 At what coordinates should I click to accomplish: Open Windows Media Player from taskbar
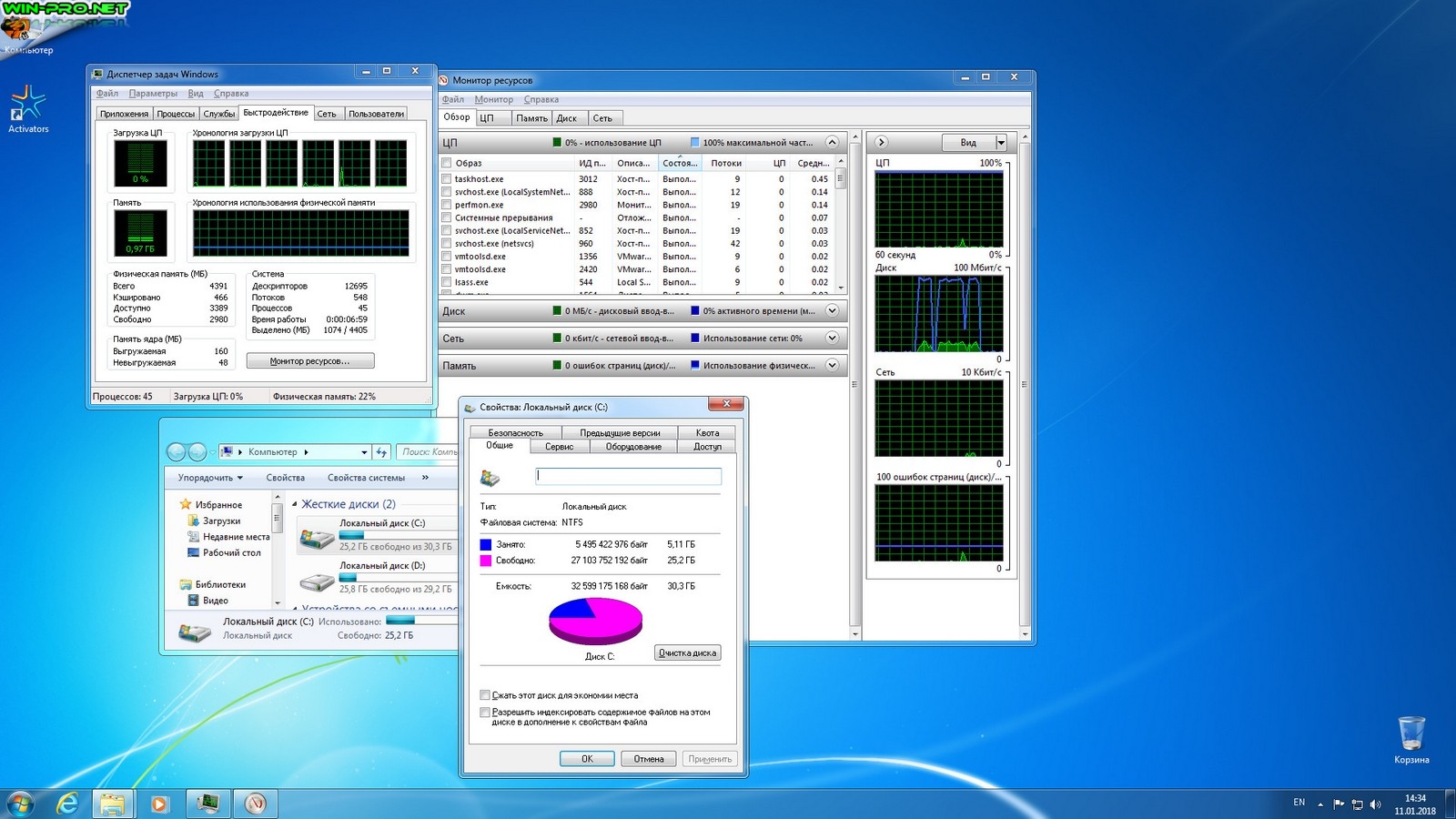pos(159,804)
